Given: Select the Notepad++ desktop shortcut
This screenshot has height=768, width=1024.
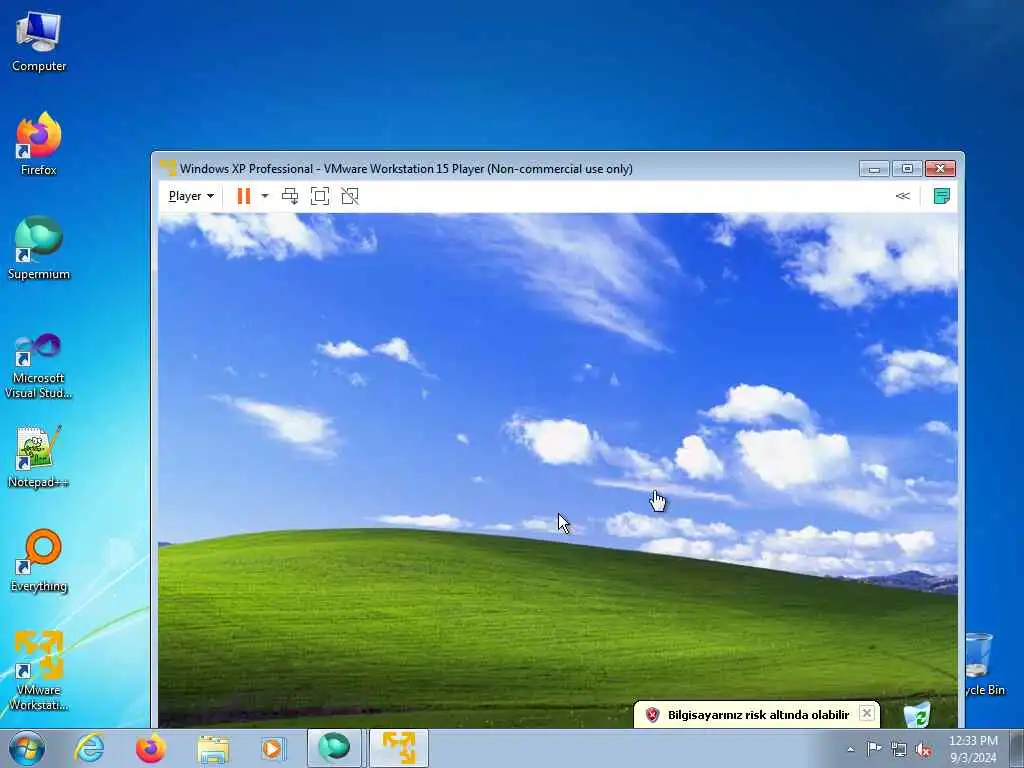Looking at the screenshot, I should point(39,456).
